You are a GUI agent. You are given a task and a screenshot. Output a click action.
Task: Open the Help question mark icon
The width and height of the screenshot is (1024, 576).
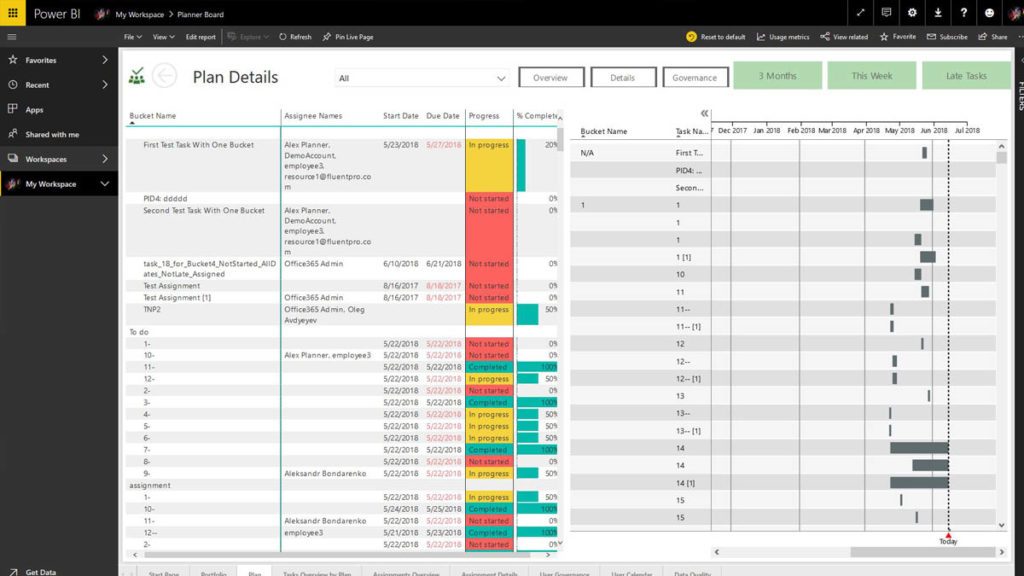pos(963,13)
